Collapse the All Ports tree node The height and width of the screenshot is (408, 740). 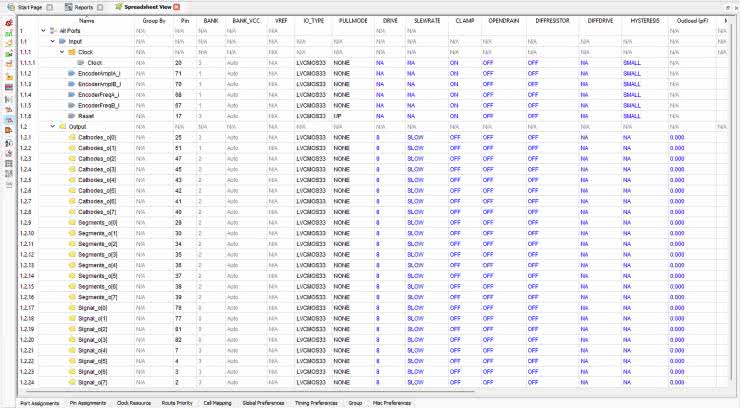[43, 31]
